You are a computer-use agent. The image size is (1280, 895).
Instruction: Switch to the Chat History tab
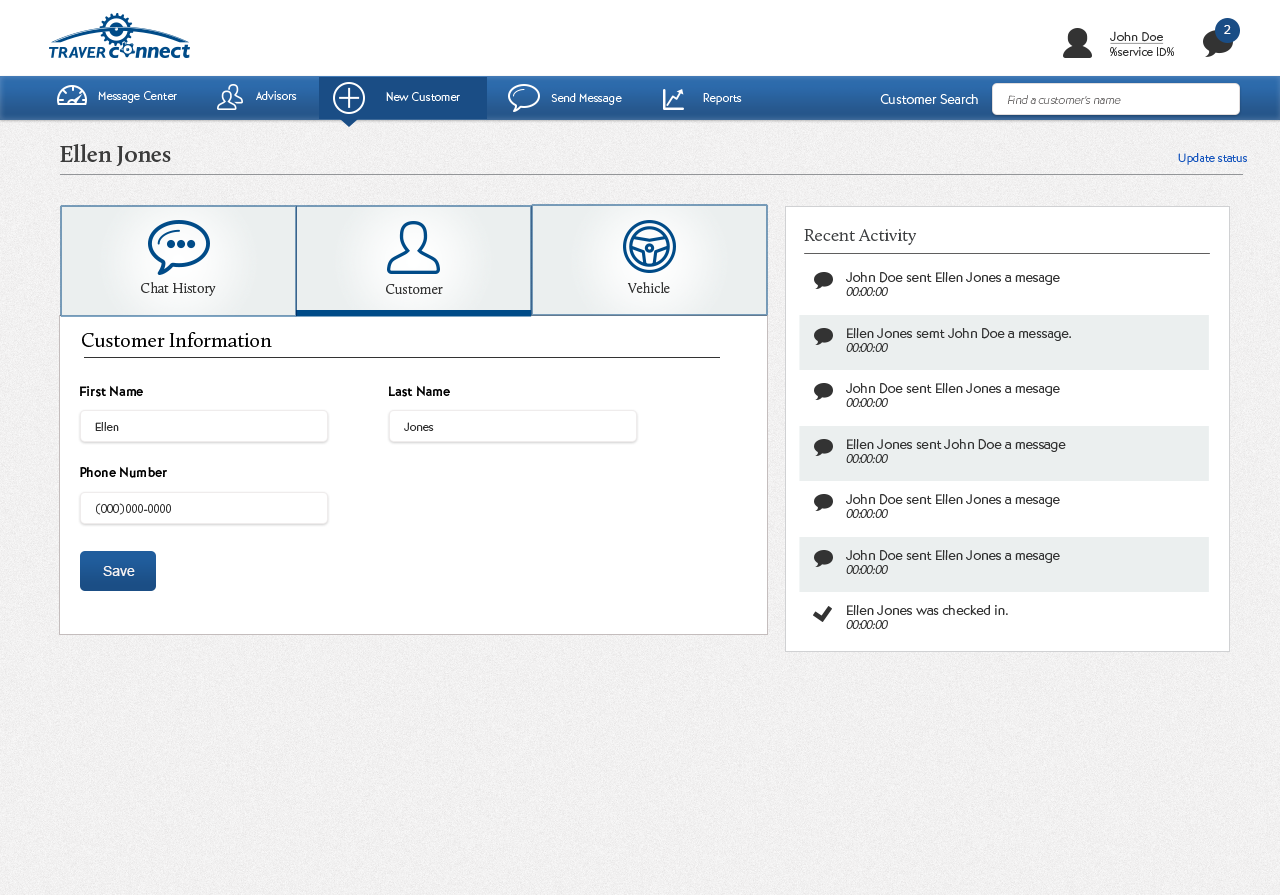[x=178, y=261]
